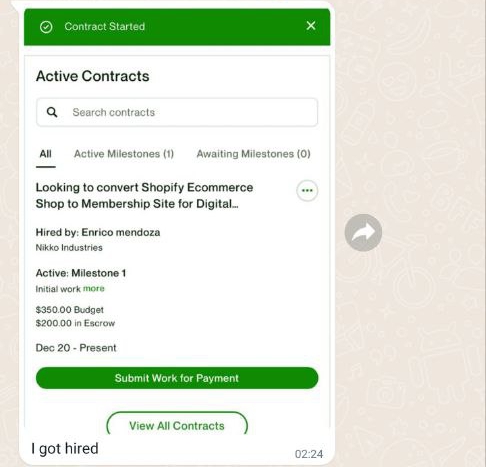486x467 pixels.
Task: Switch to Active Milestones (1) tab
Action: (124, 154)
